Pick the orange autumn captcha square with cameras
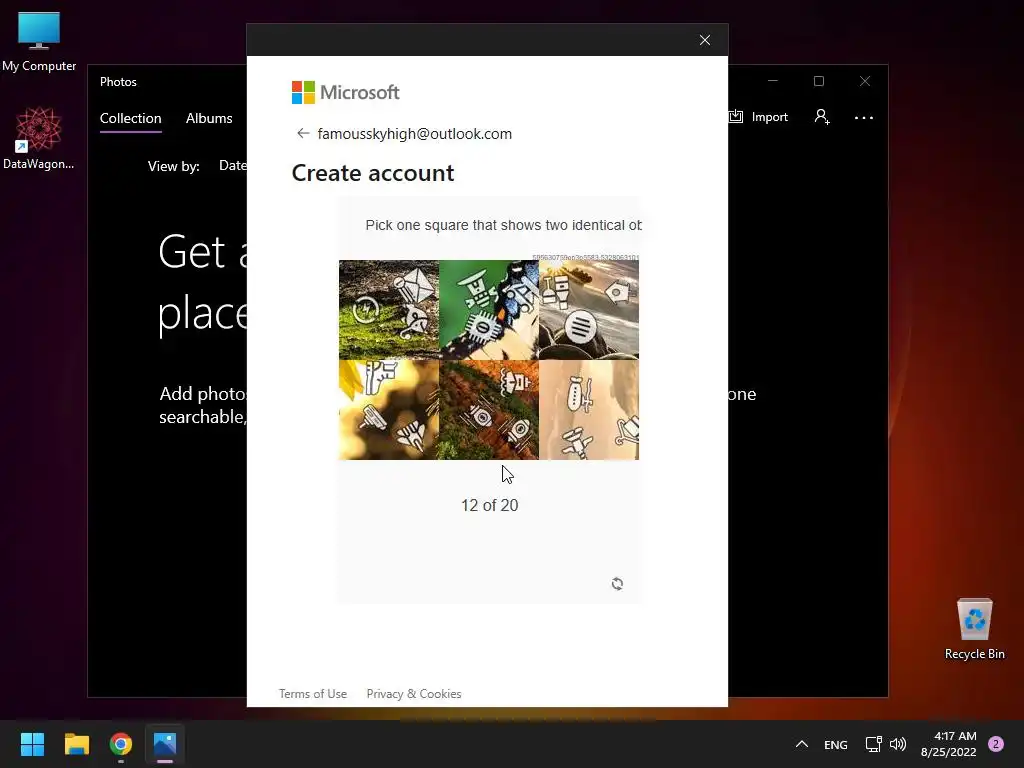The image size is (1024, 768). point(488,409)
